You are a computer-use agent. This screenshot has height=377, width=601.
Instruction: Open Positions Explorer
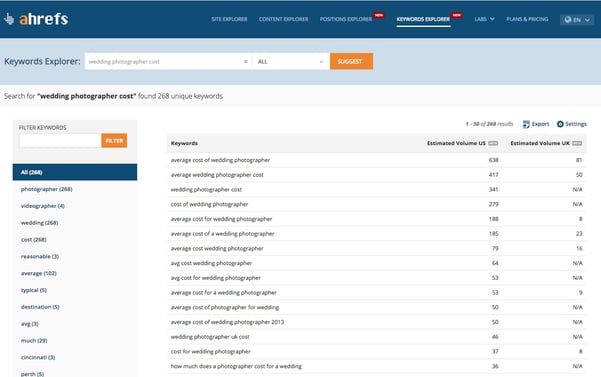pos(346,19)
